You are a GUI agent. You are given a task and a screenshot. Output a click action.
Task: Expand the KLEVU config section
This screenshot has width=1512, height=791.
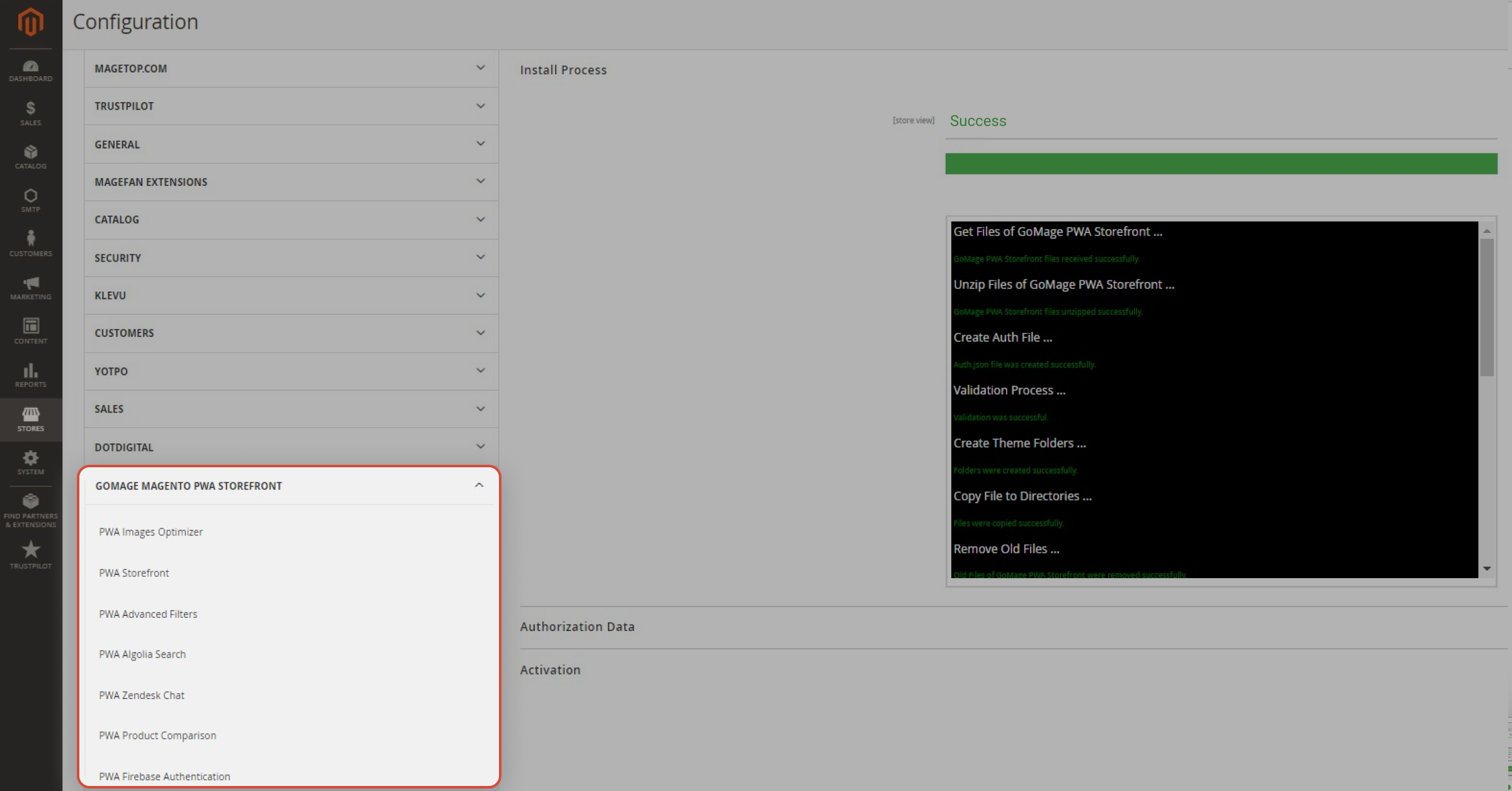[x=290, y=295]
